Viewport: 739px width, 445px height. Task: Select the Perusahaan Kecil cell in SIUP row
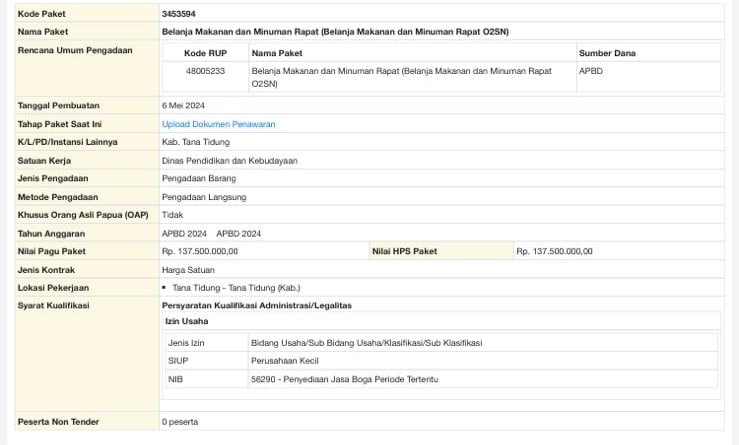286,361
